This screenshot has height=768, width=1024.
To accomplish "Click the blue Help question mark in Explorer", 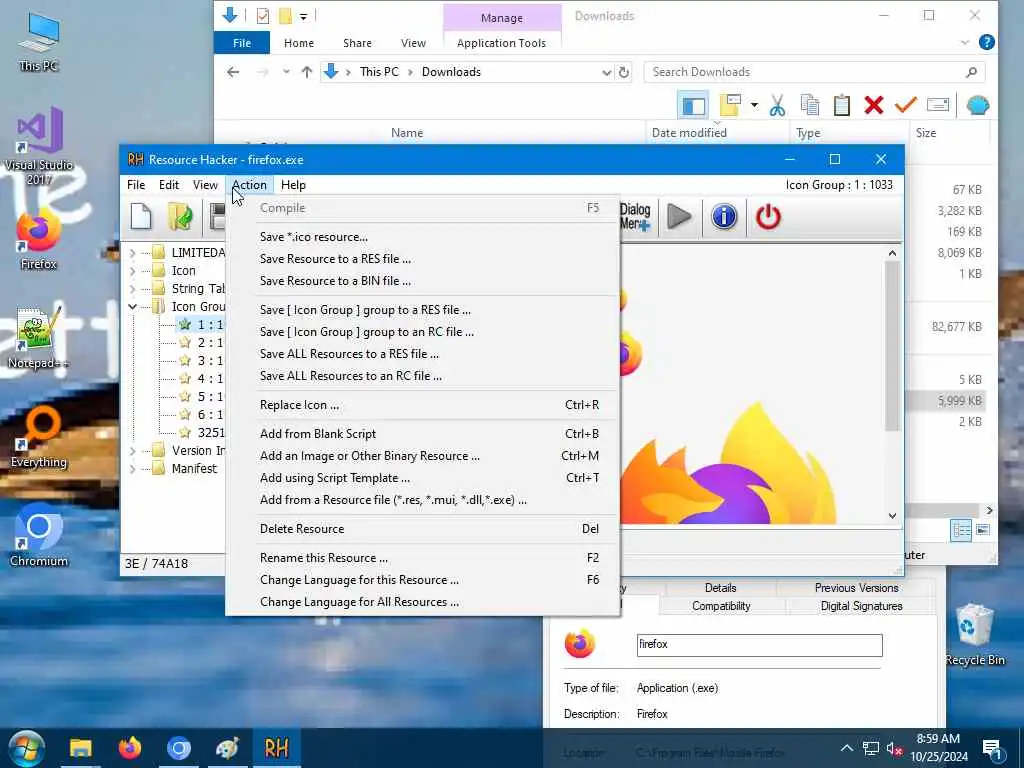I will pyautogui.click(x=987, y=42).
